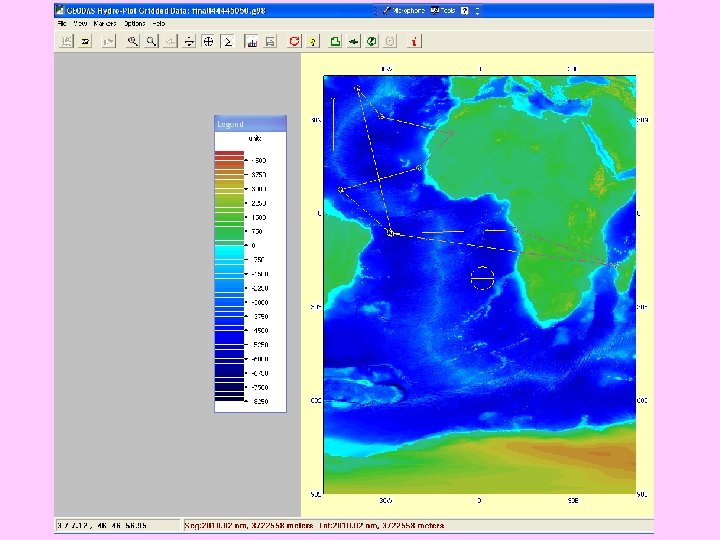Click the Legend window title bar
Viewport: 720px width, 540px height.
[250, 124]
